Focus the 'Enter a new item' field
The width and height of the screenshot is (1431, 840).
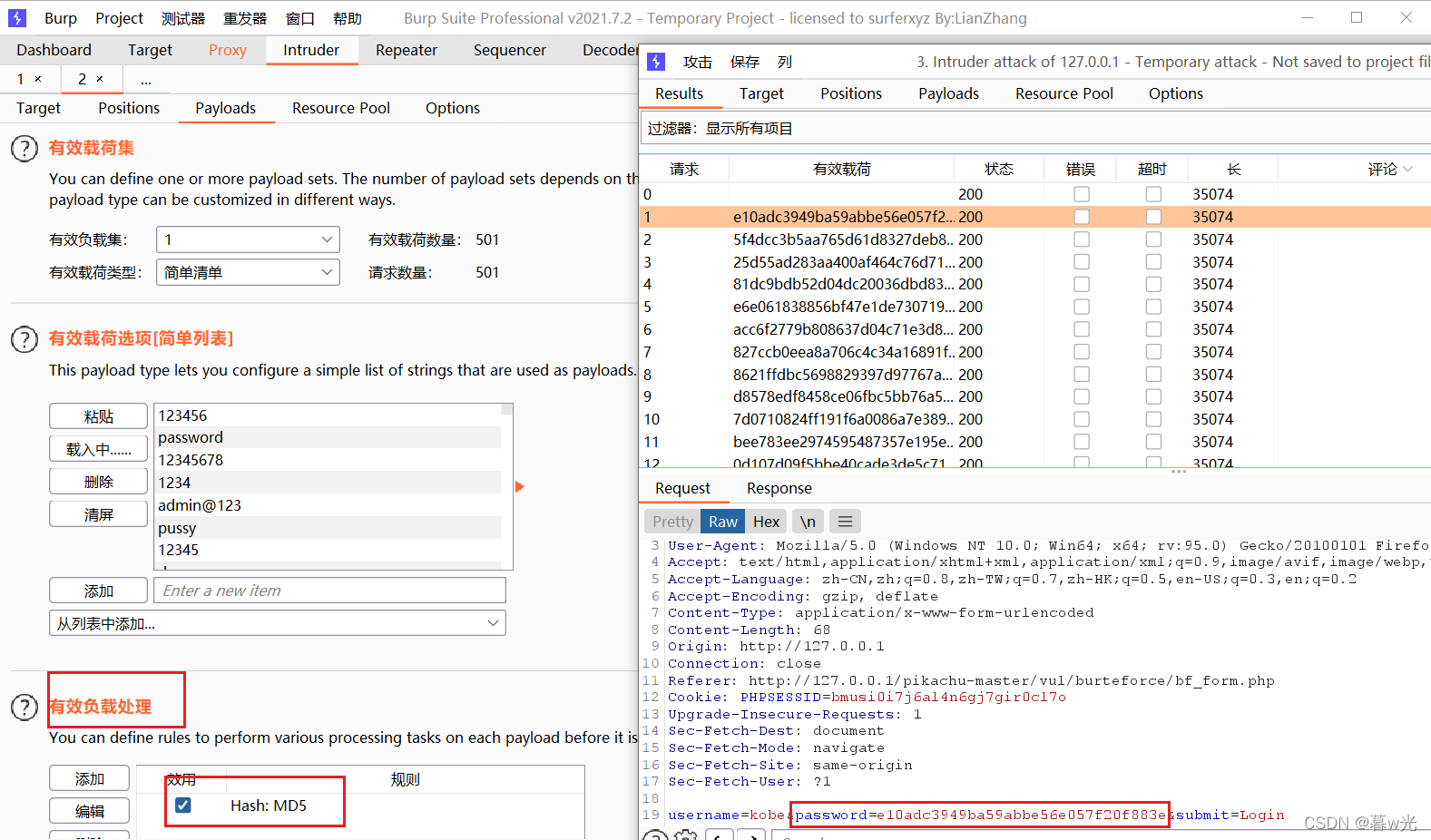pyautogui.click(x=329, y=591)
